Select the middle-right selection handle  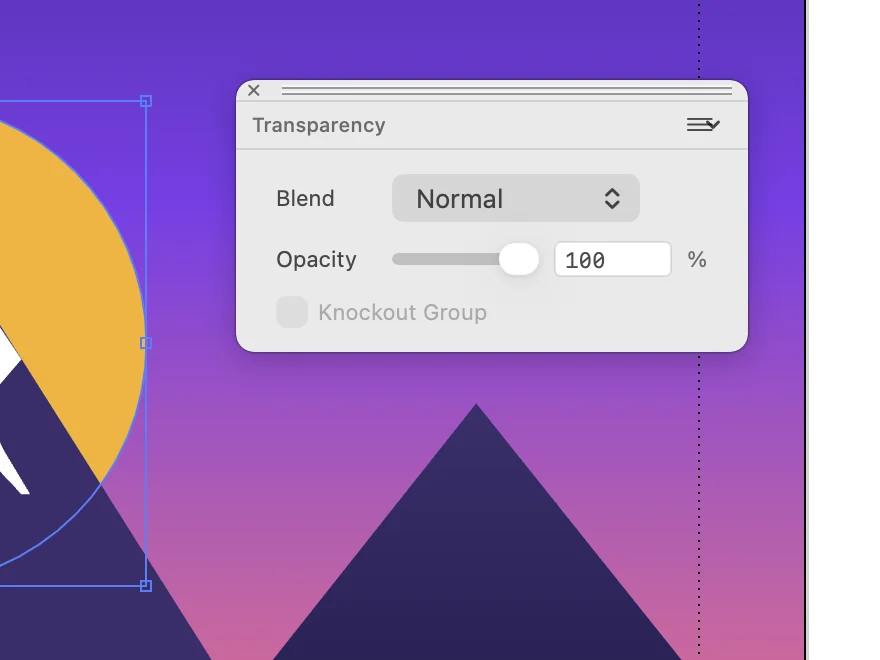146,343
